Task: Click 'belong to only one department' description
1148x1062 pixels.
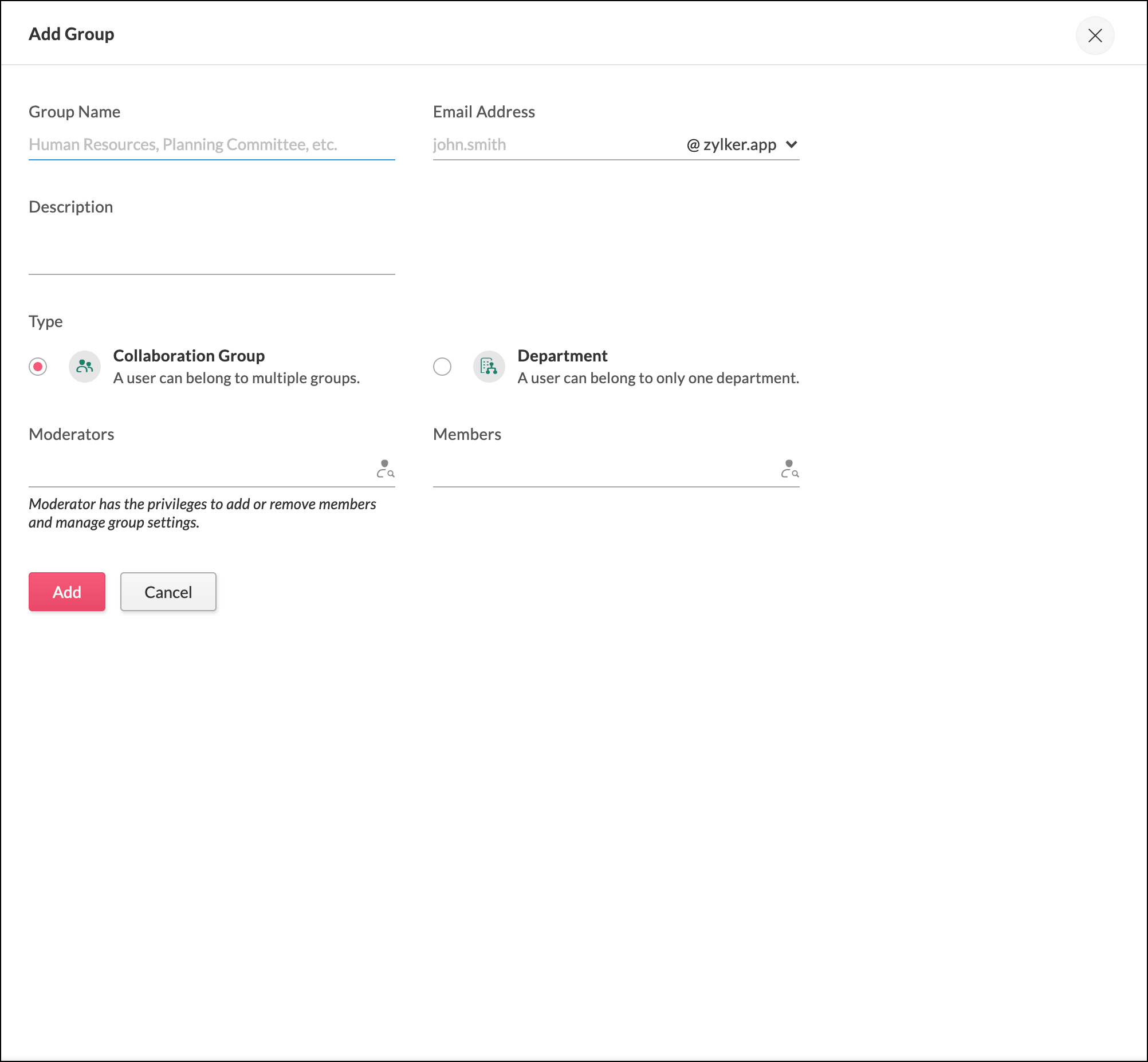Action: point(658,378)
